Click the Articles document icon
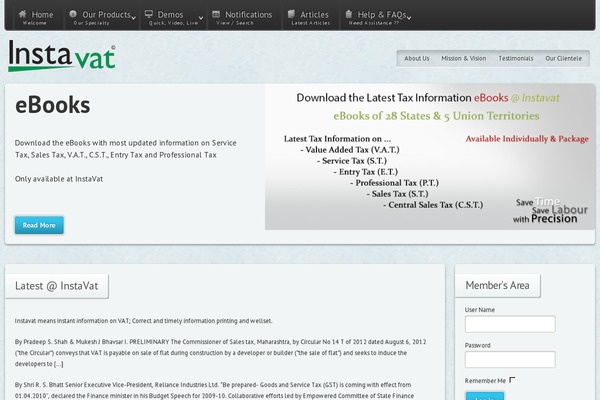 point(291,14)
